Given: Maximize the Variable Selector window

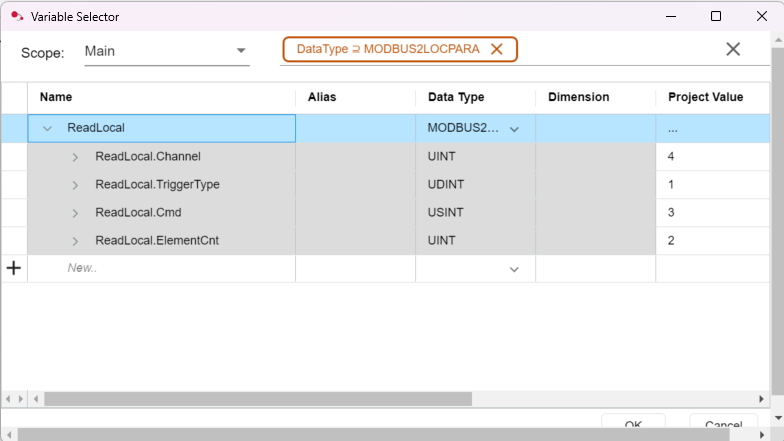Looking at the screenshot, I should tap(715, 16).
